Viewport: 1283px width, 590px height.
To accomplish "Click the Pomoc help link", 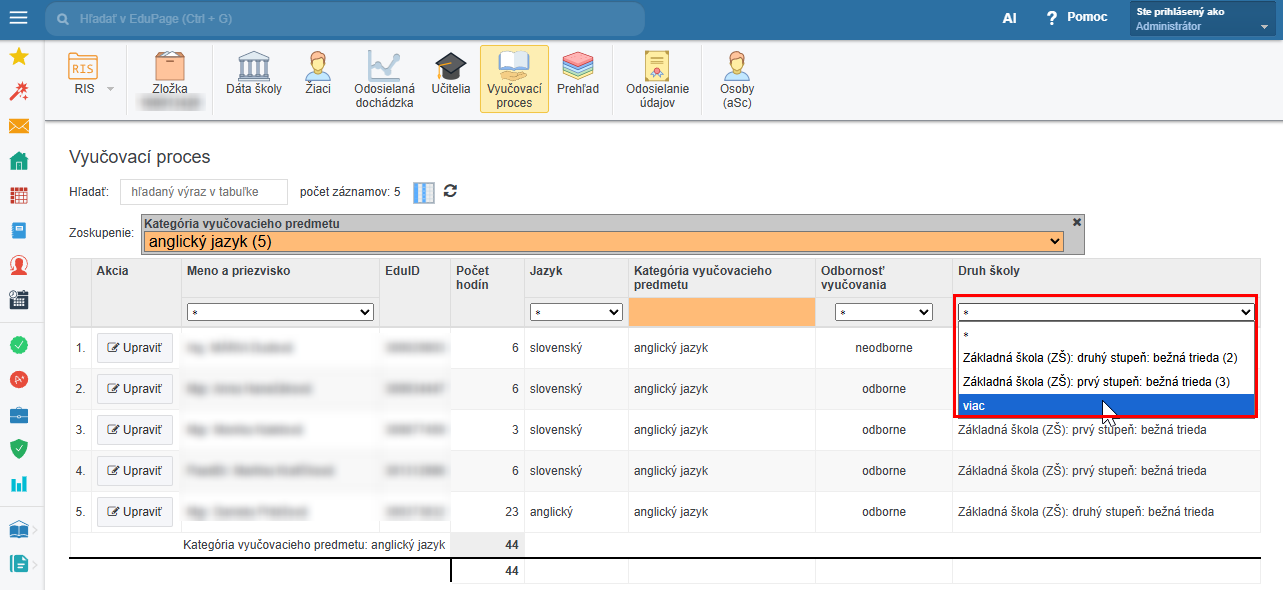I will 1077,18.
